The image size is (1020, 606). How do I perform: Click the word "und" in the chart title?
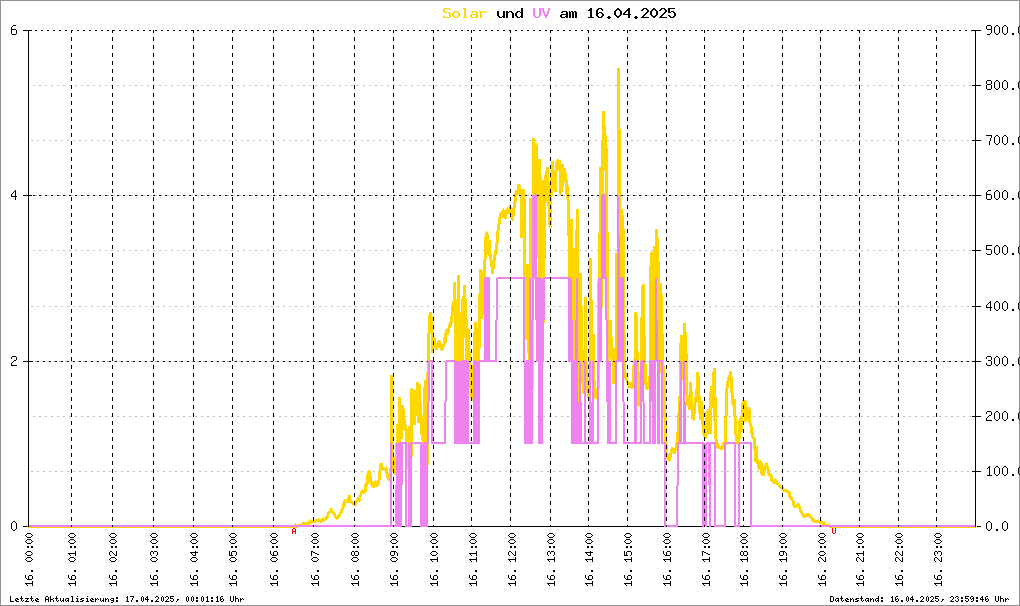pyautogui.click(x=509, y=13)
